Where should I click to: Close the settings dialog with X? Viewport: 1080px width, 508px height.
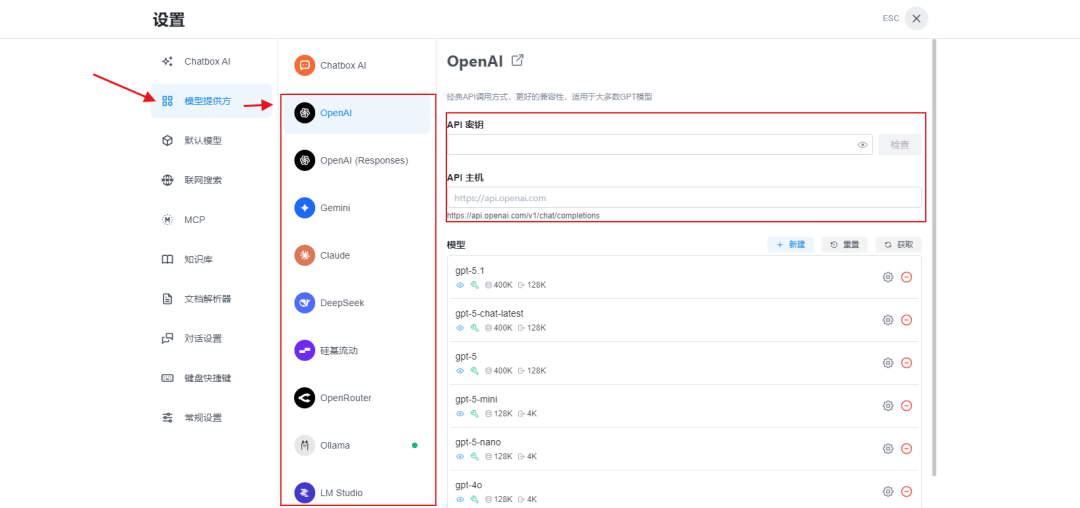click(916, 19)
